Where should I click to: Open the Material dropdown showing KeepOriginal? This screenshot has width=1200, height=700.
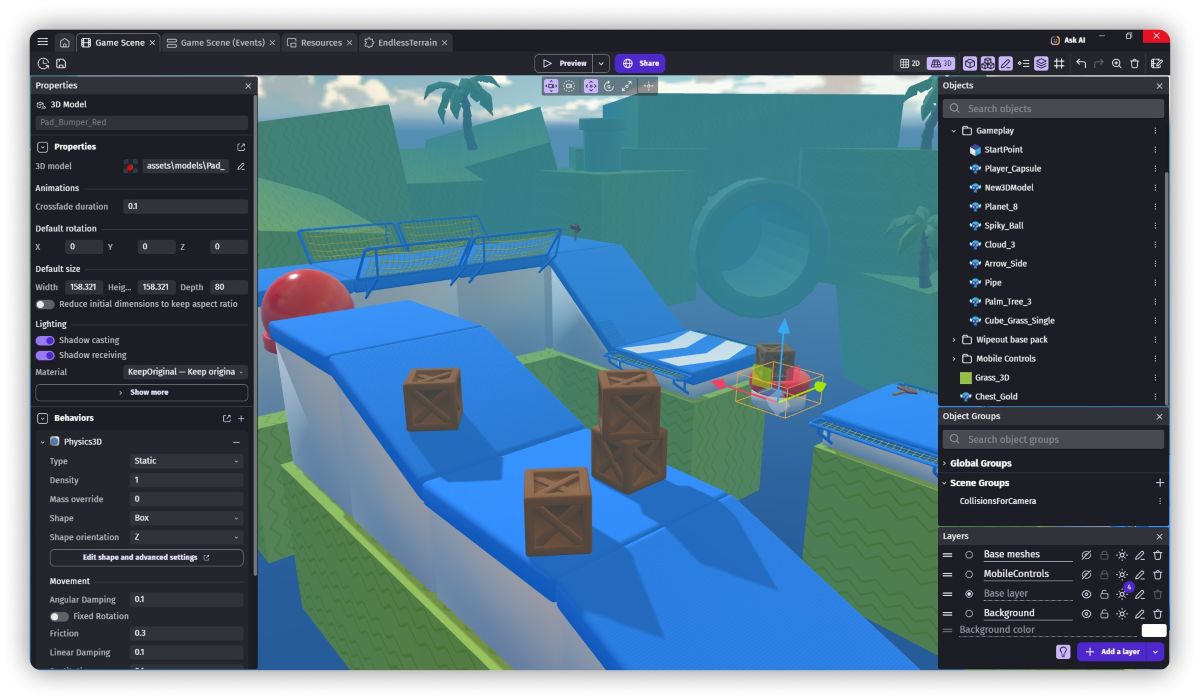click(x=185, y=371)
